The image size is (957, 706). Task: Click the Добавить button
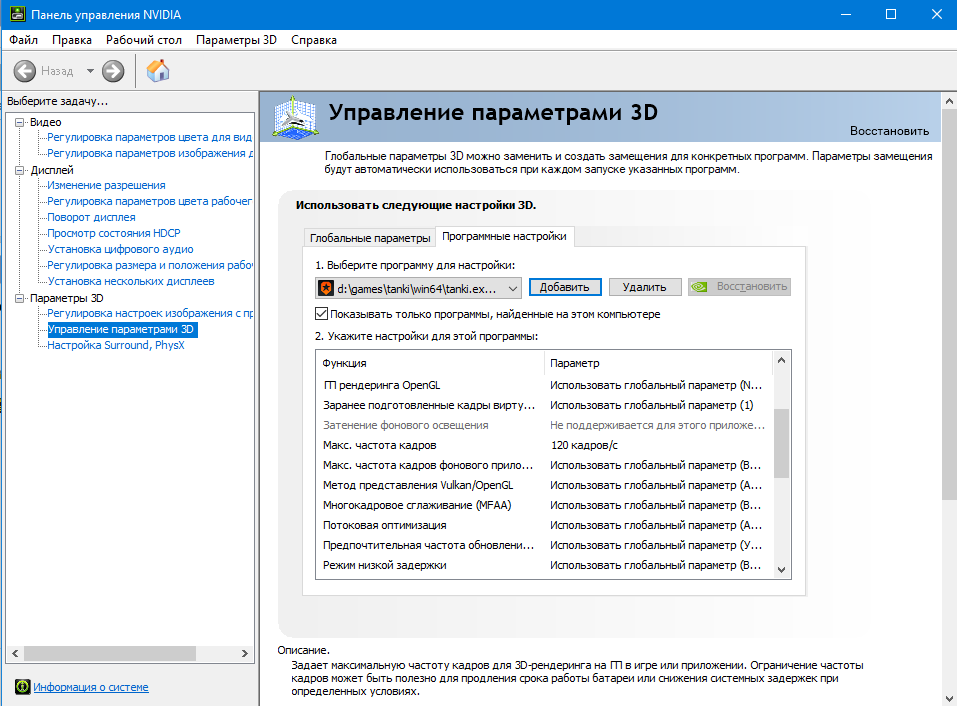pyautogui.click(x=565, y=287)
